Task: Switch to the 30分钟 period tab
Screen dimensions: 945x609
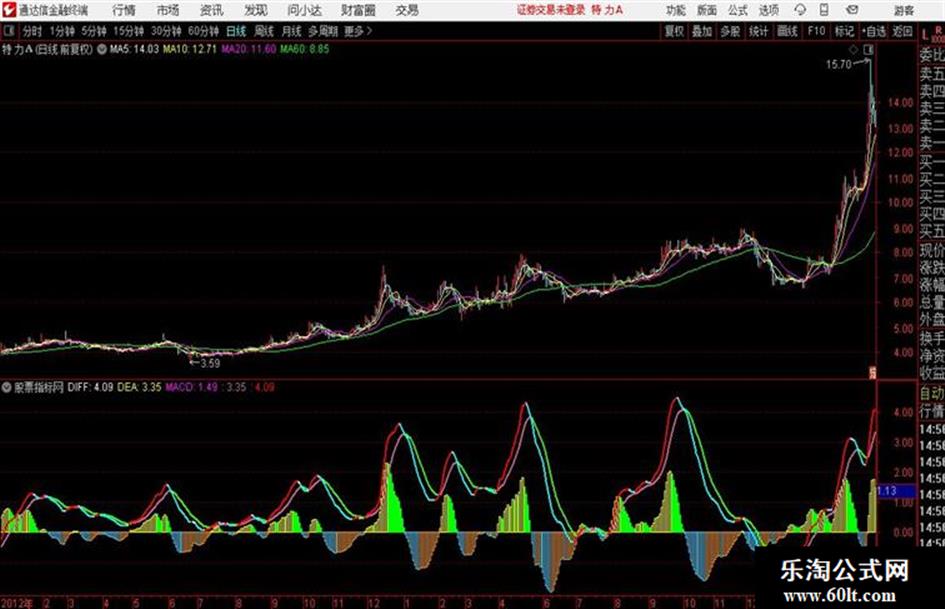Action: [166, 31]
